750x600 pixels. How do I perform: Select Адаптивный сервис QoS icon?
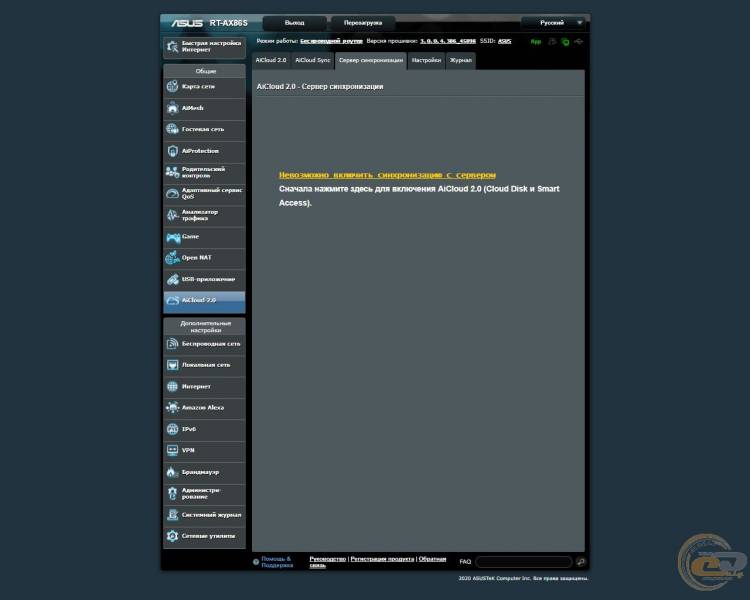point(172,193)
